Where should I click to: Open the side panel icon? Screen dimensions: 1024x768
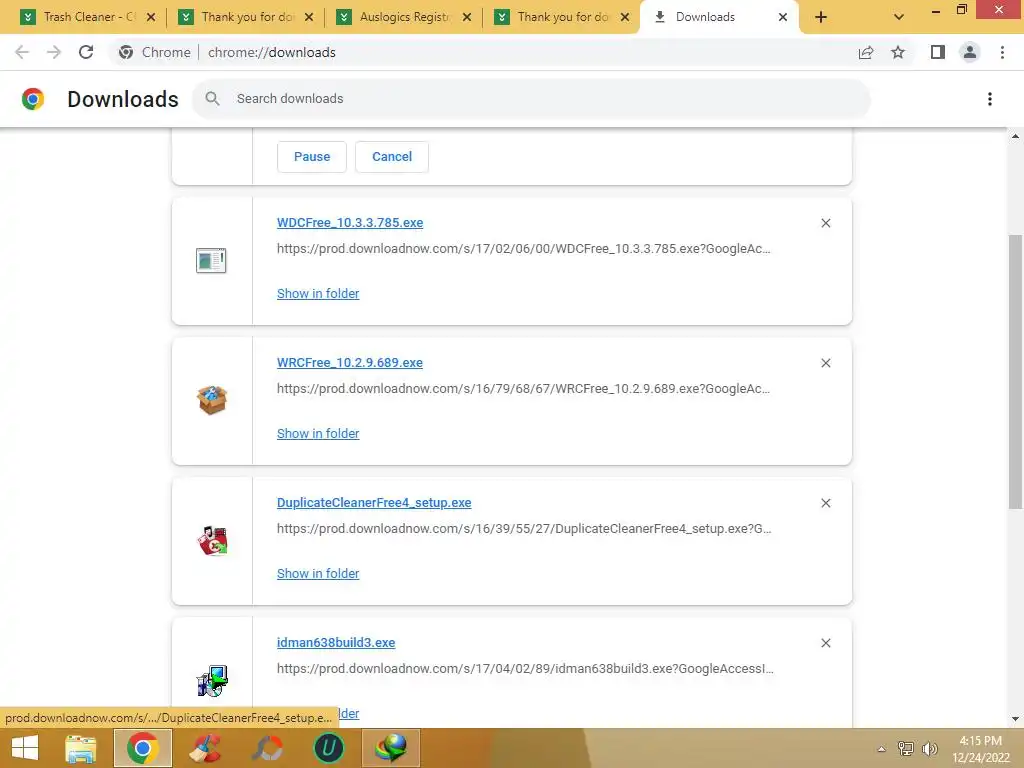click(938, 52)
